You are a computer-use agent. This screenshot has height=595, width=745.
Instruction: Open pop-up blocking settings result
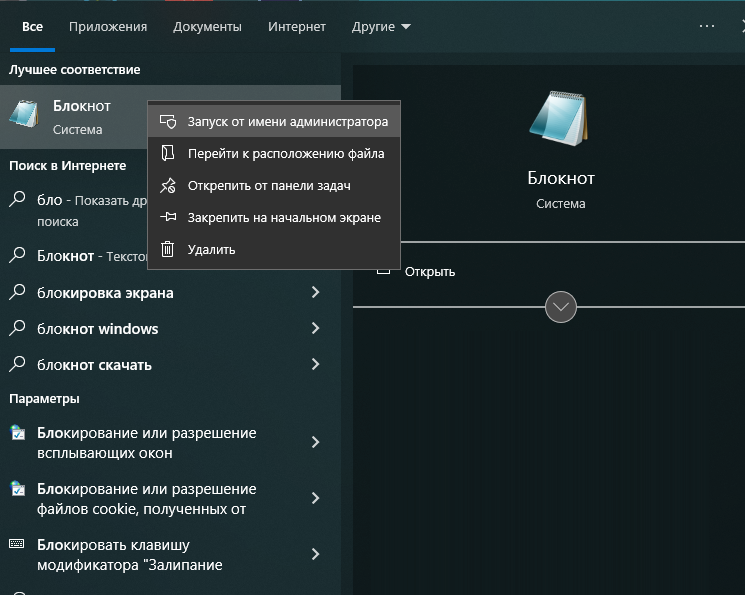coord(146,443)
